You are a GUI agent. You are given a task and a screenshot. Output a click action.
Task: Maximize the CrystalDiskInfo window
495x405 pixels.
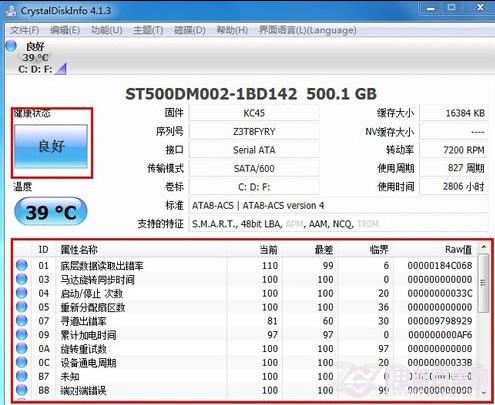click(451, 8)
